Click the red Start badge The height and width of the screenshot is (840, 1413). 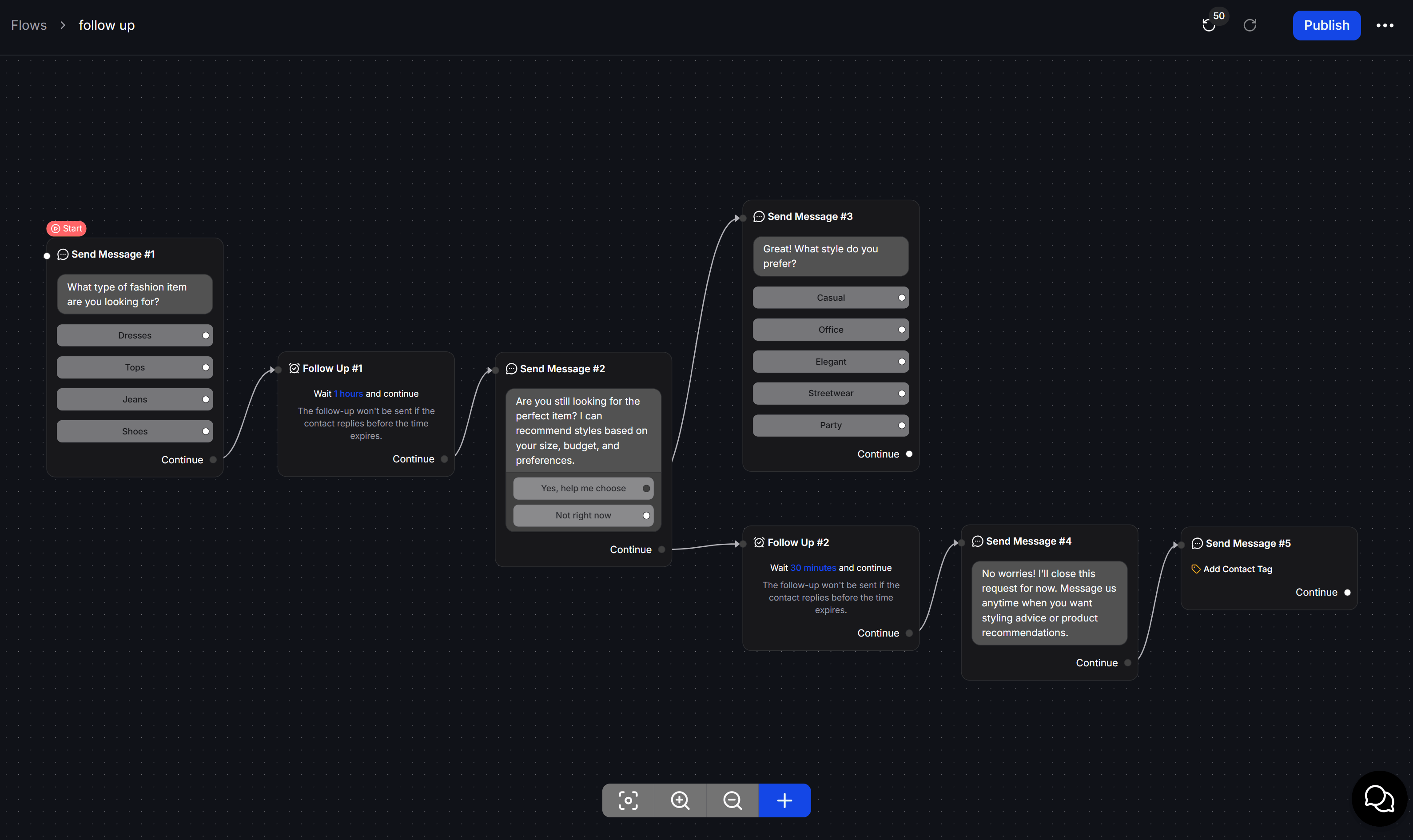tap(66, 229)
